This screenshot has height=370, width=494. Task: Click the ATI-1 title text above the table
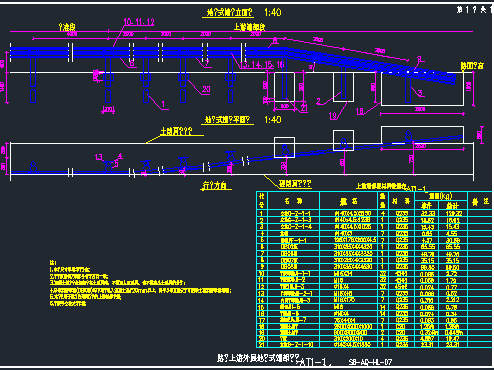[417, 189]
